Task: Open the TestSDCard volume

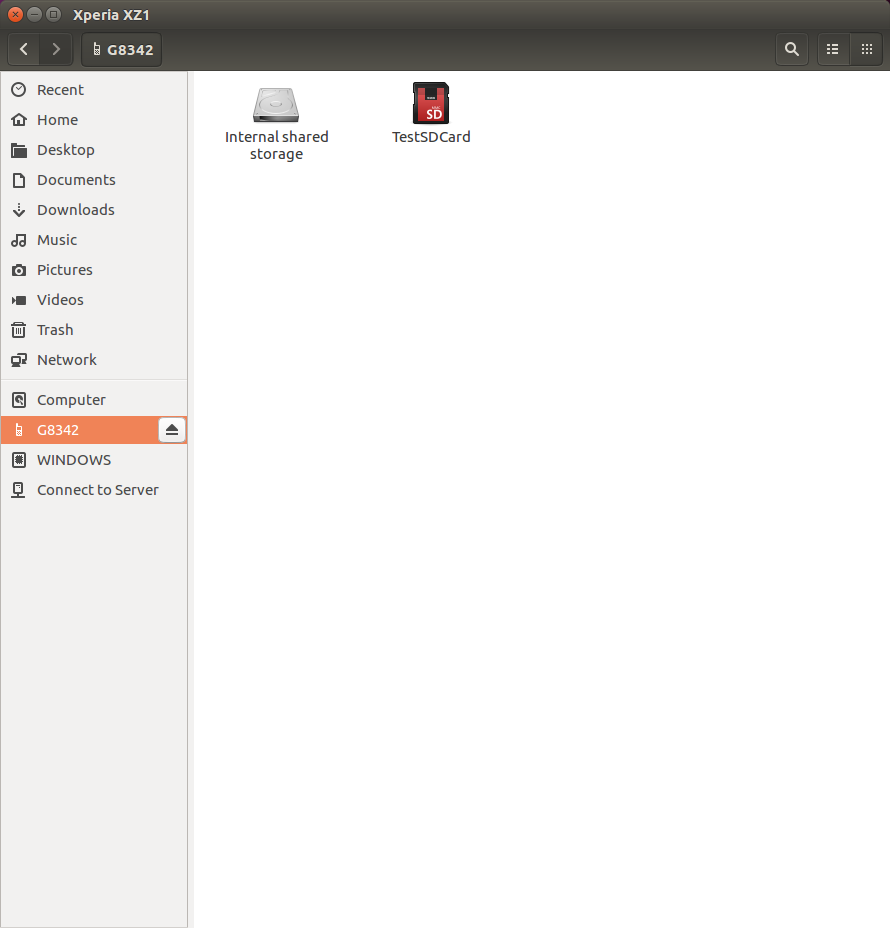Action: (431, 110)
